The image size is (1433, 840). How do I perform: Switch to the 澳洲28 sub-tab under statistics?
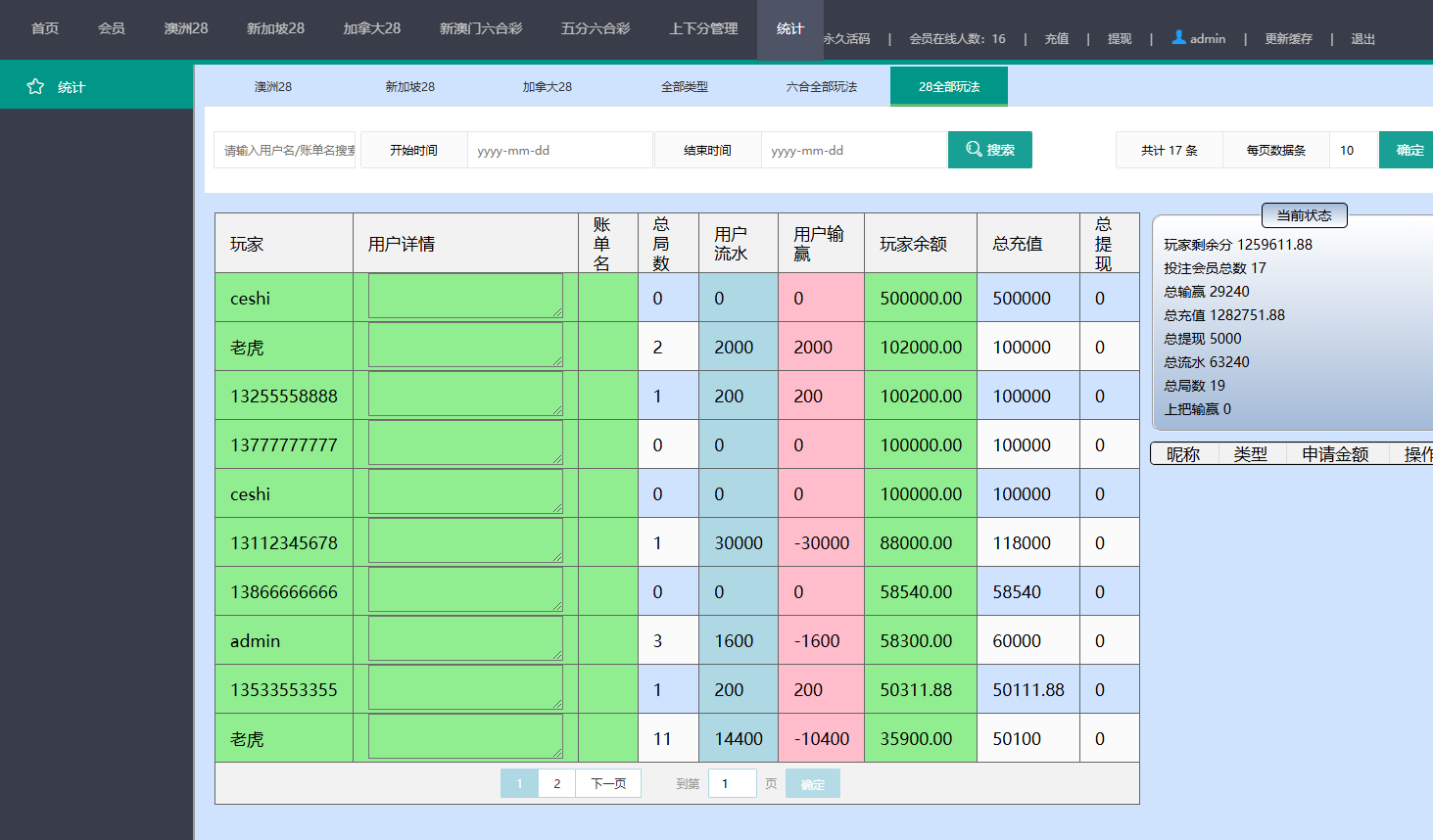click(x=273, y=86)
